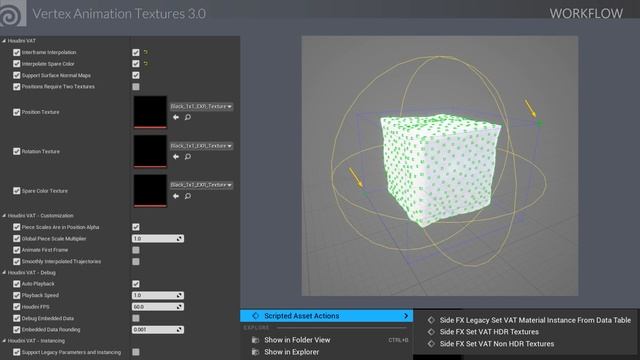This screenshot has height=360, width=640.
Task: Uncheck Auto Playback value checkbox
Action: point(136,284)
